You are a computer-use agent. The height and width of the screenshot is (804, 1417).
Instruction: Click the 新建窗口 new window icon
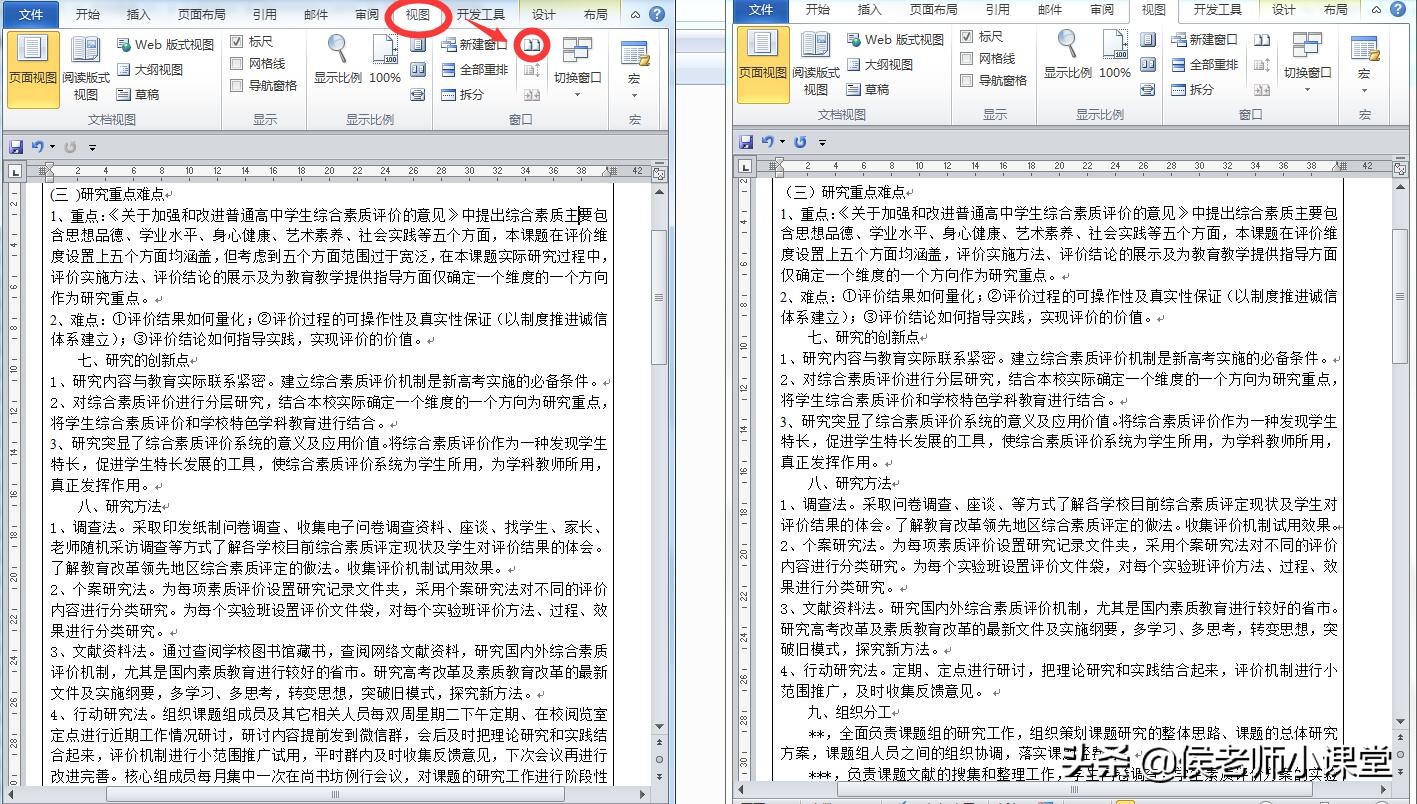(x=479, y=44)
